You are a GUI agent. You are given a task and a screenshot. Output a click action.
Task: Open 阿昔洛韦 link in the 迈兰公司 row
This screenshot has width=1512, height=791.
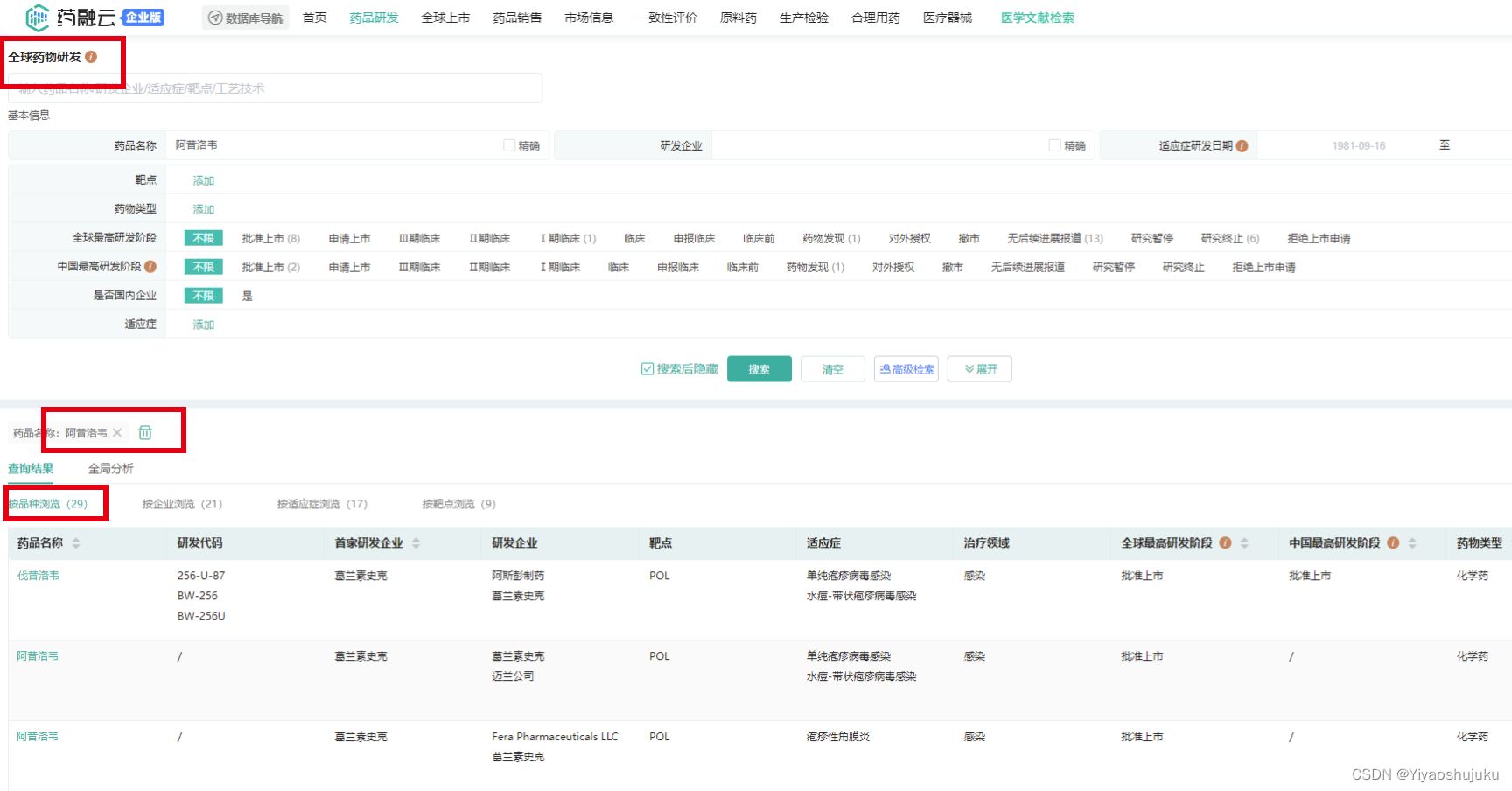(38, 656)
